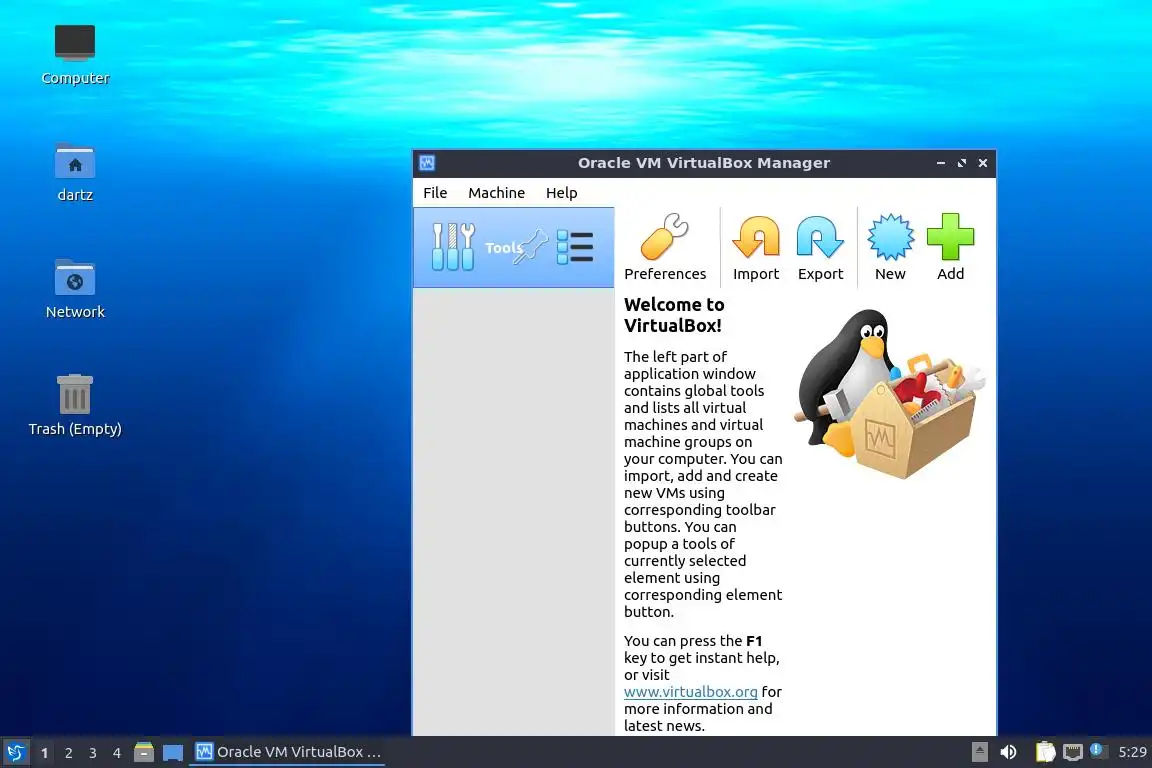
Task: Open the volume control in tray
Action: [x=1008, y=752]
